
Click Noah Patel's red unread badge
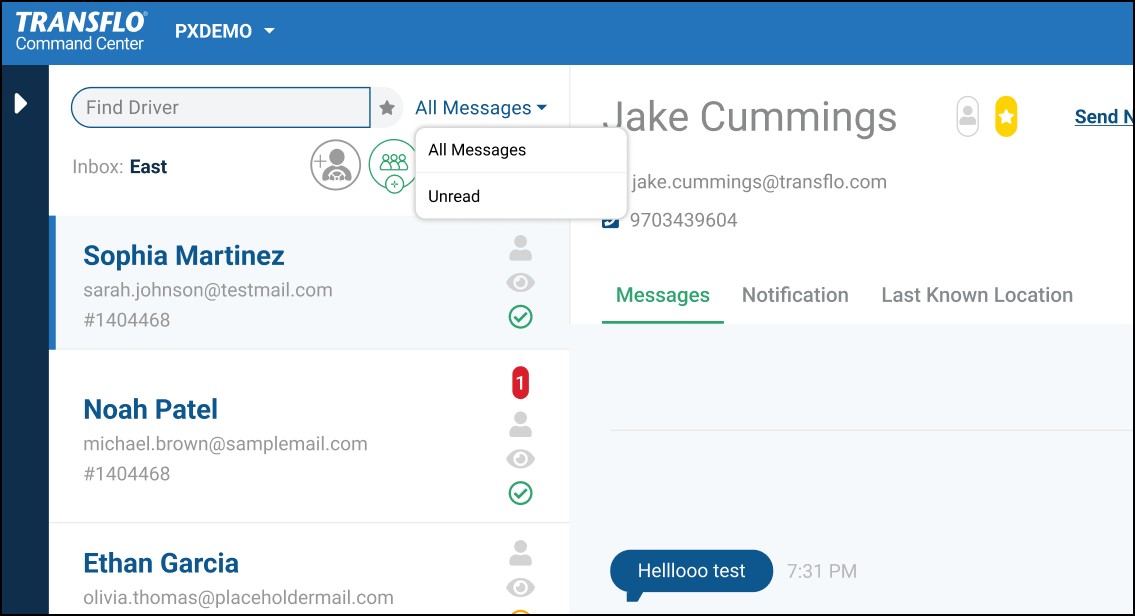[x=520, y=383]
